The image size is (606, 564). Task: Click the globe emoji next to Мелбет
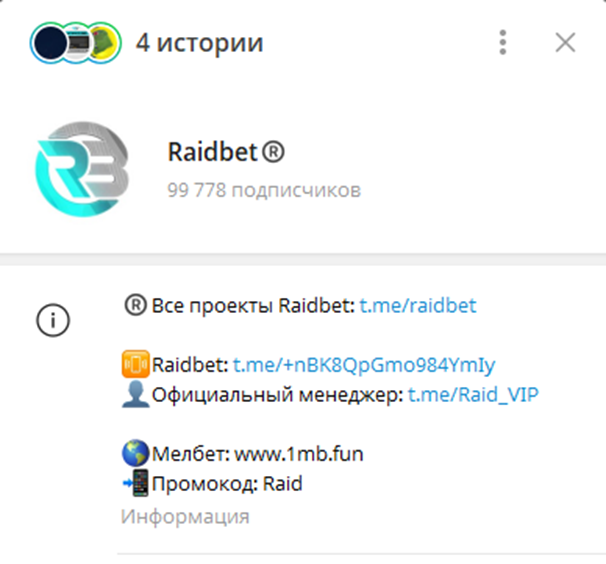(x=135, y=453)
